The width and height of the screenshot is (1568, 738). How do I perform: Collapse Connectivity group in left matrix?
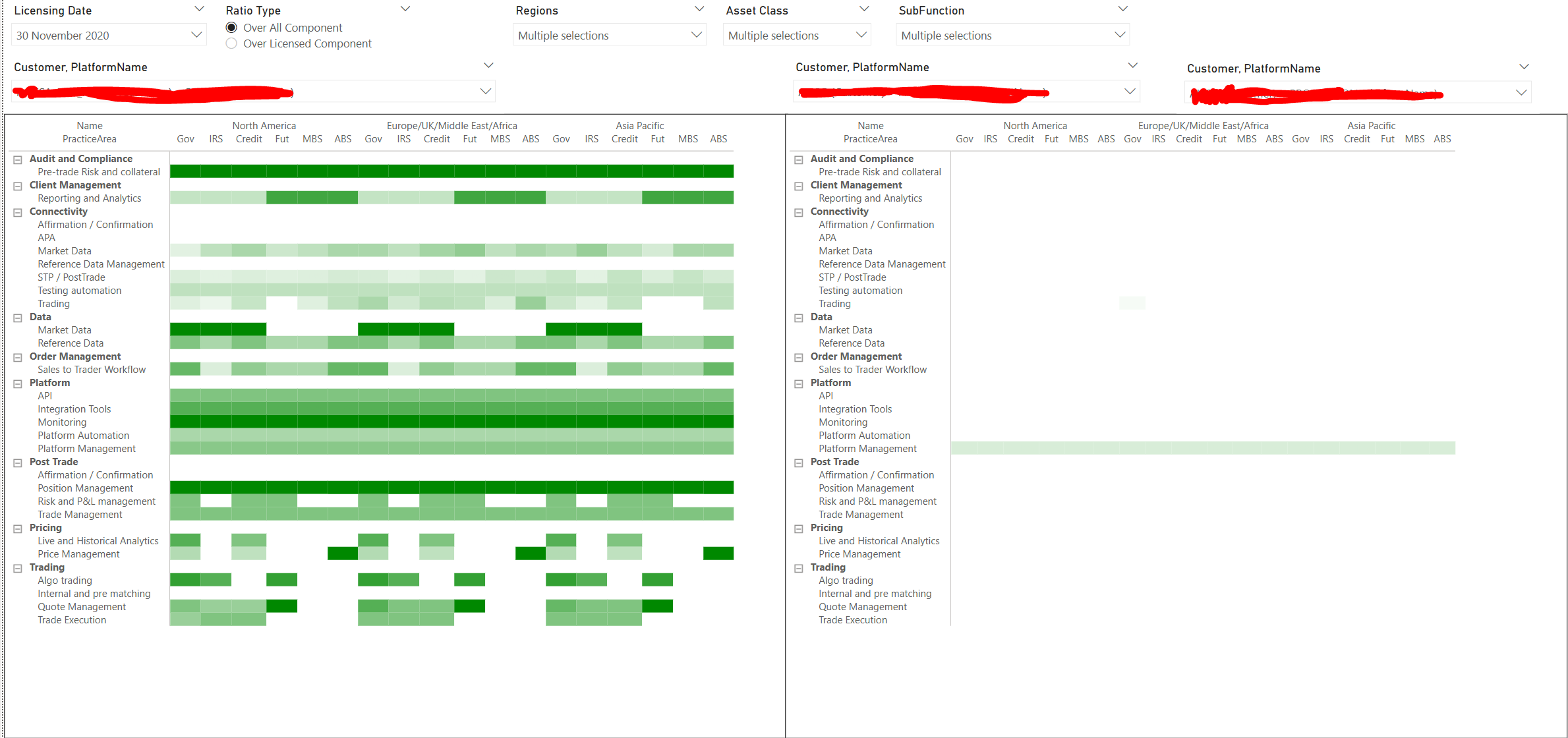[18, 212]
